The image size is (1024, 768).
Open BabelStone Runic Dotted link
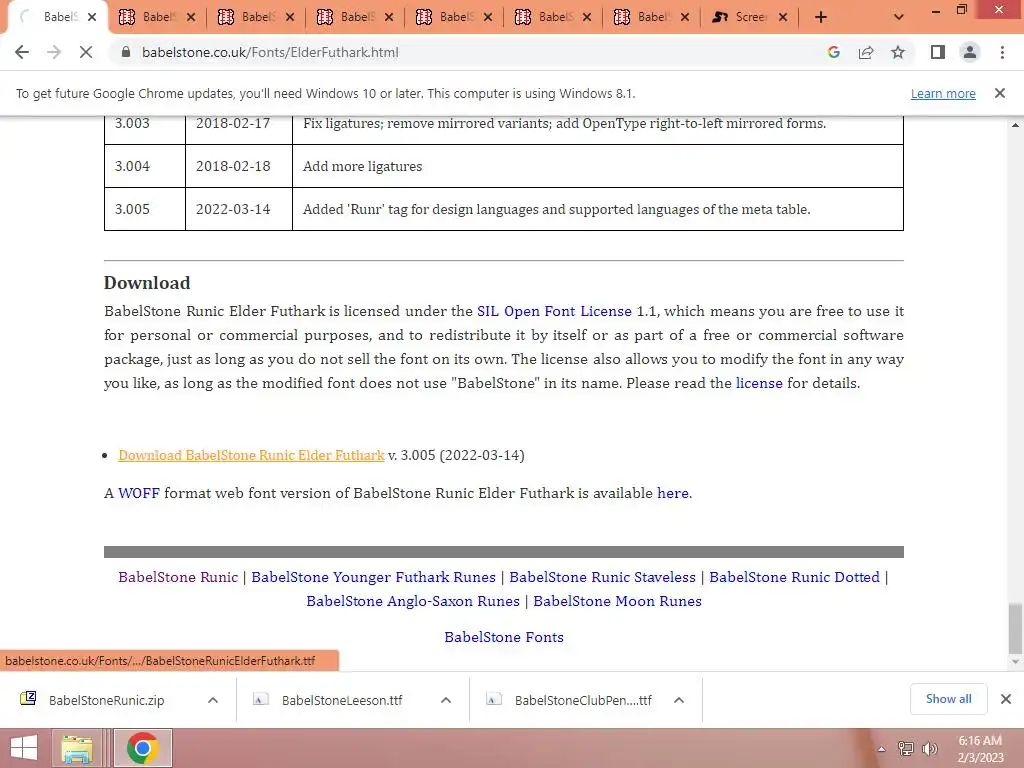794,577
